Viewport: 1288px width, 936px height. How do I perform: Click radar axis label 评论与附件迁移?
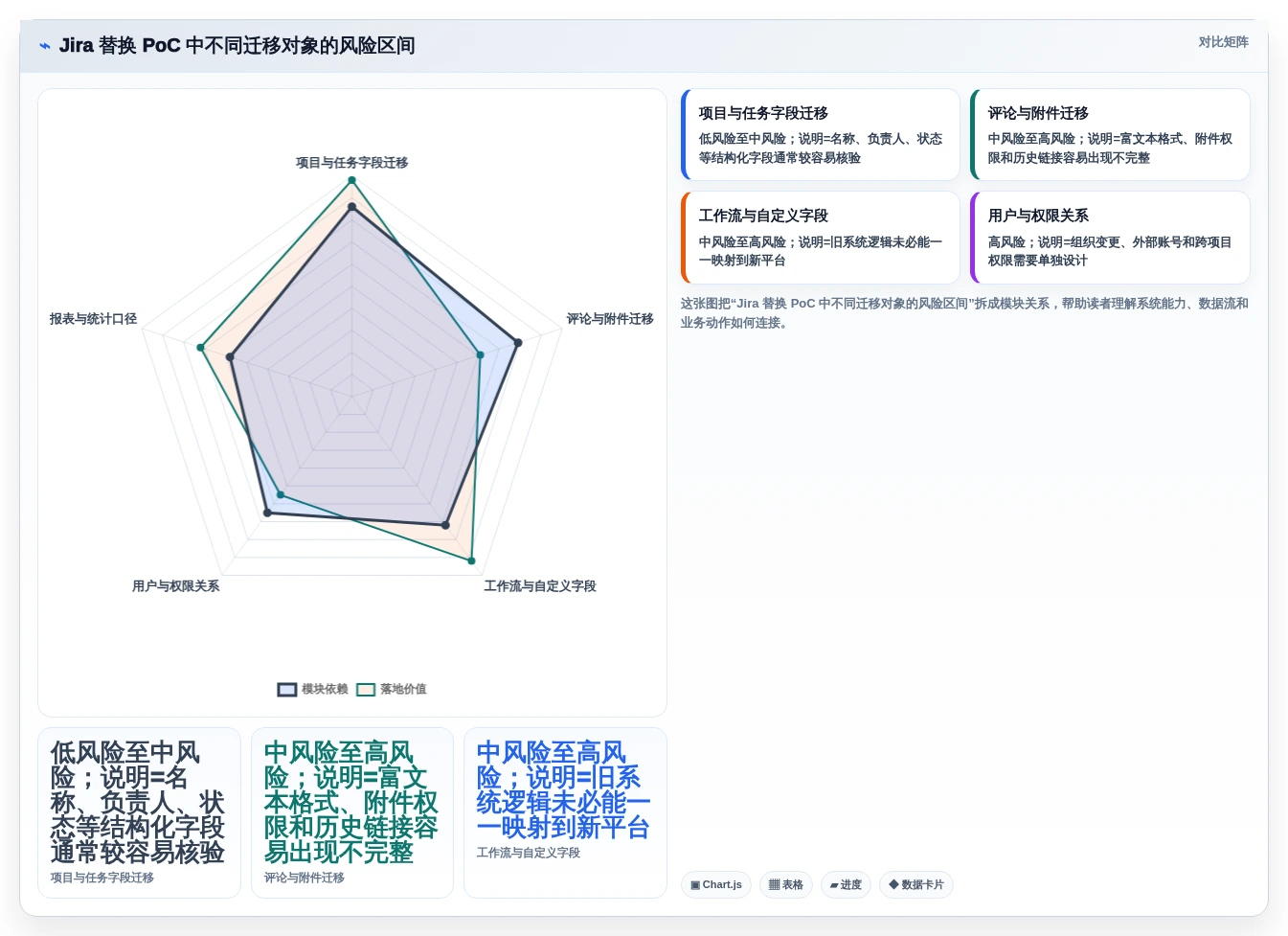tap(610, 319)
